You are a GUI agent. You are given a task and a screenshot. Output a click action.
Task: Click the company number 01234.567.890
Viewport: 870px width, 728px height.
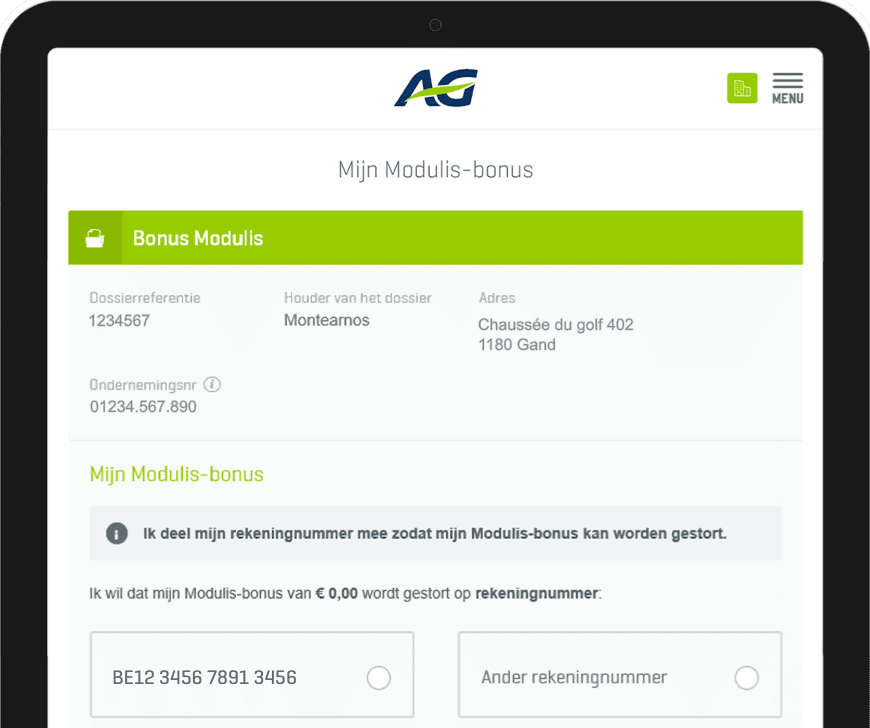(143, 407)
